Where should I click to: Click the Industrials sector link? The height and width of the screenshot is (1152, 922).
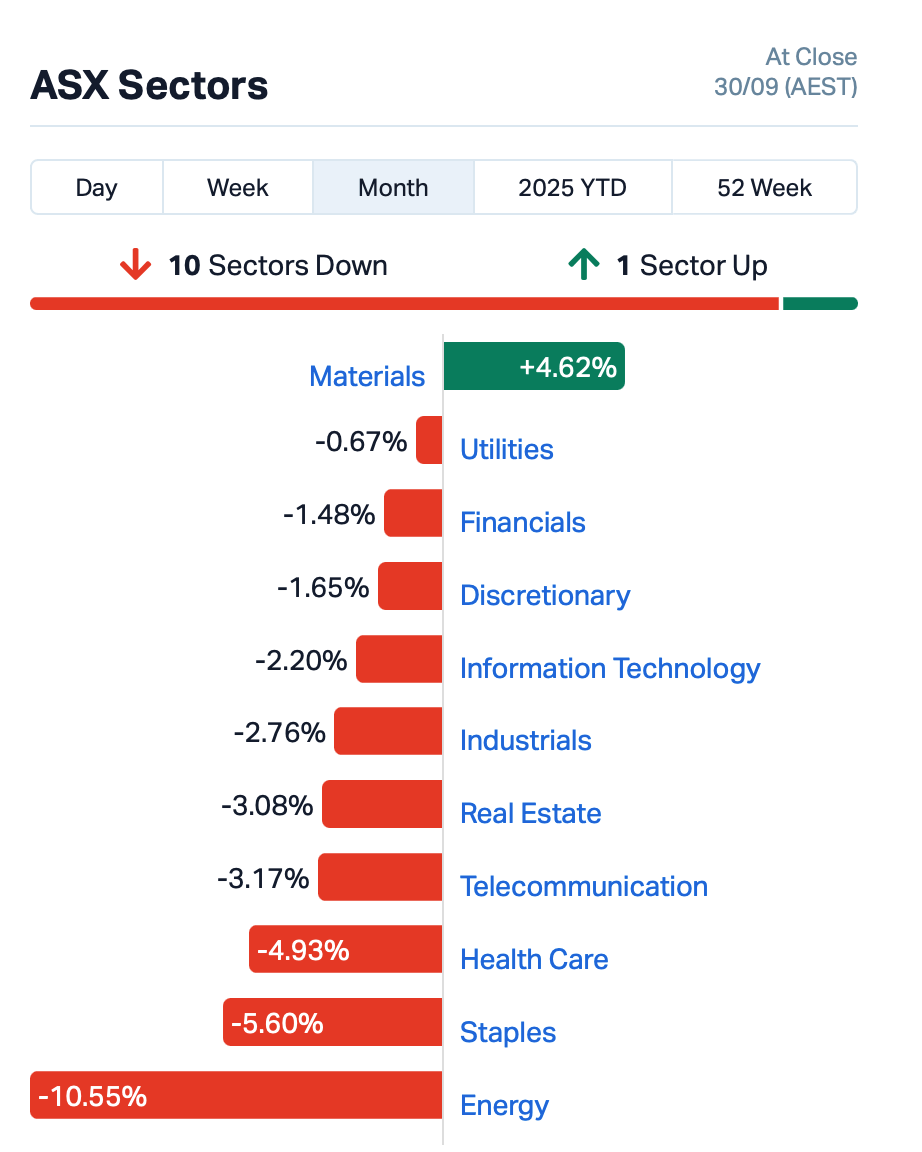tap(526, 741)
